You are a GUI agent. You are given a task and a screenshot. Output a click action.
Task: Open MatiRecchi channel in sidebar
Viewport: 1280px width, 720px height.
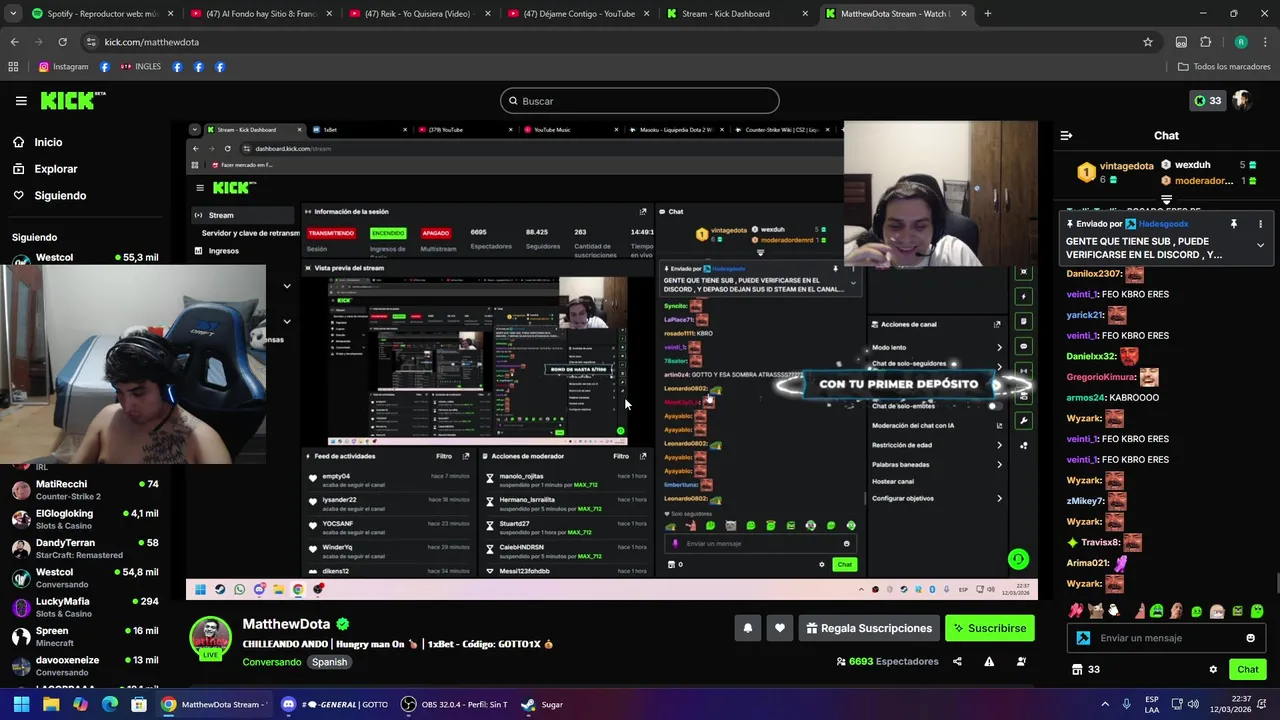click(x=85, y=490)
